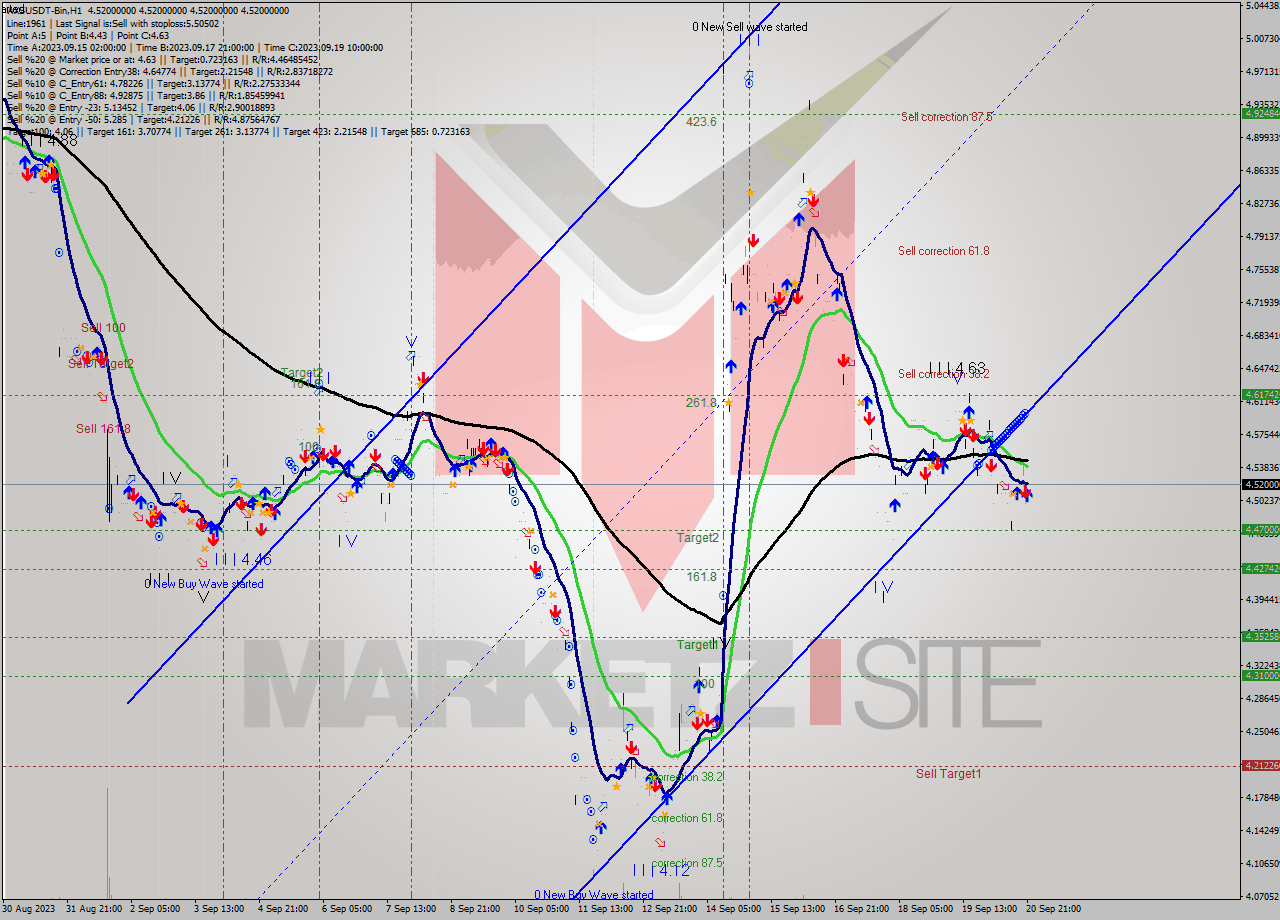Image resolution: width=1280 pixels, height=920 pixels.
Task: Click the green 4.61742 price level tag
Action: tap(1260, 395)
